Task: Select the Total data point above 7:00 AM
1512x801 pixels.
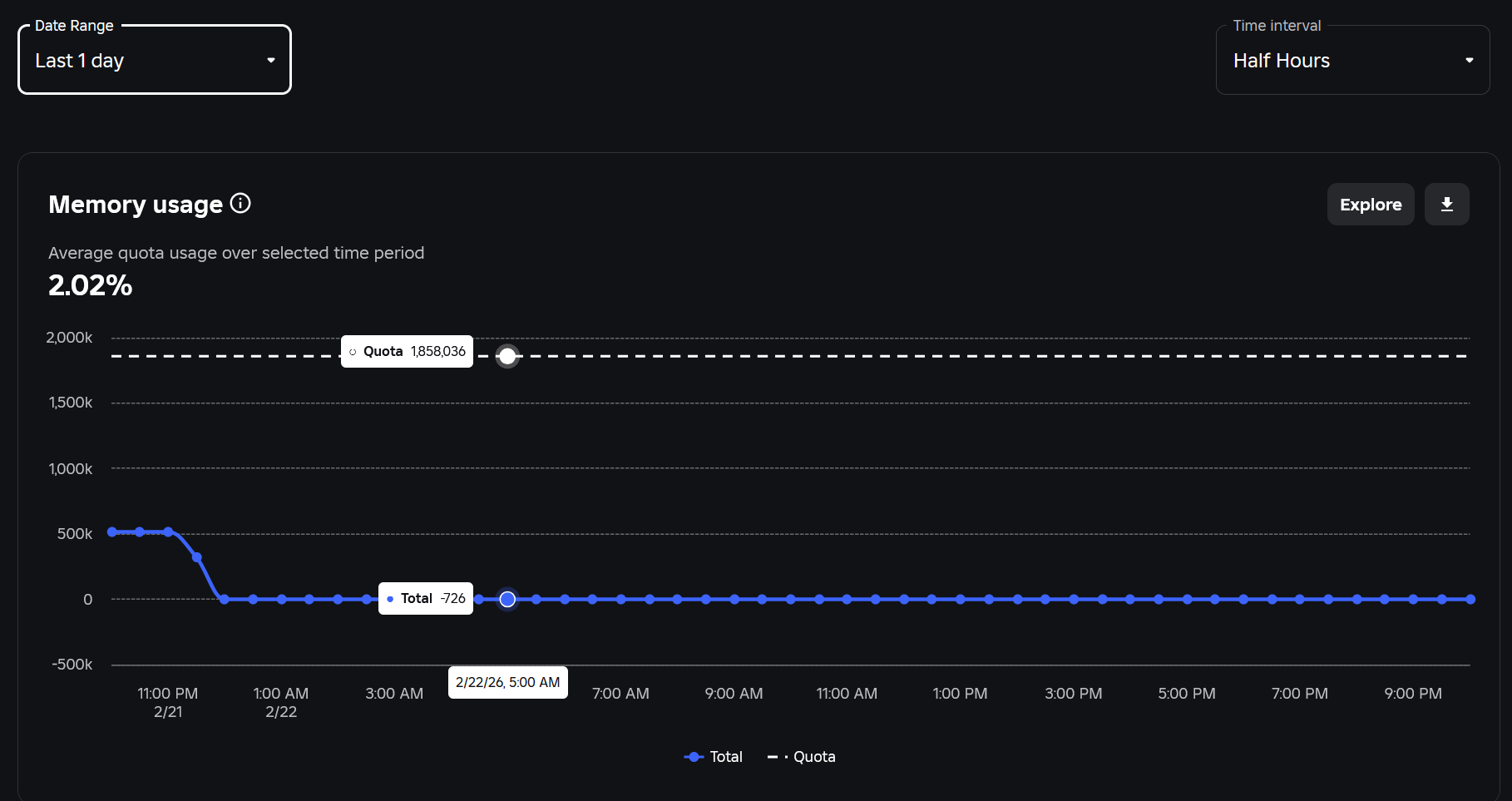Action: (x=620, y=599)
